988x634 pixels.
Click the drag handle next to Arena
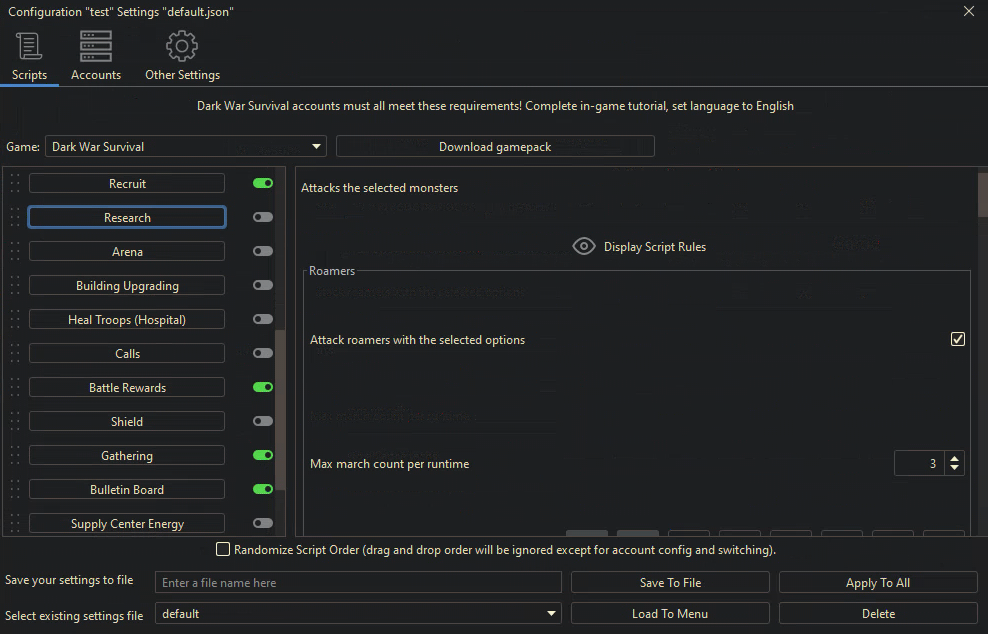tap(15, 252)
